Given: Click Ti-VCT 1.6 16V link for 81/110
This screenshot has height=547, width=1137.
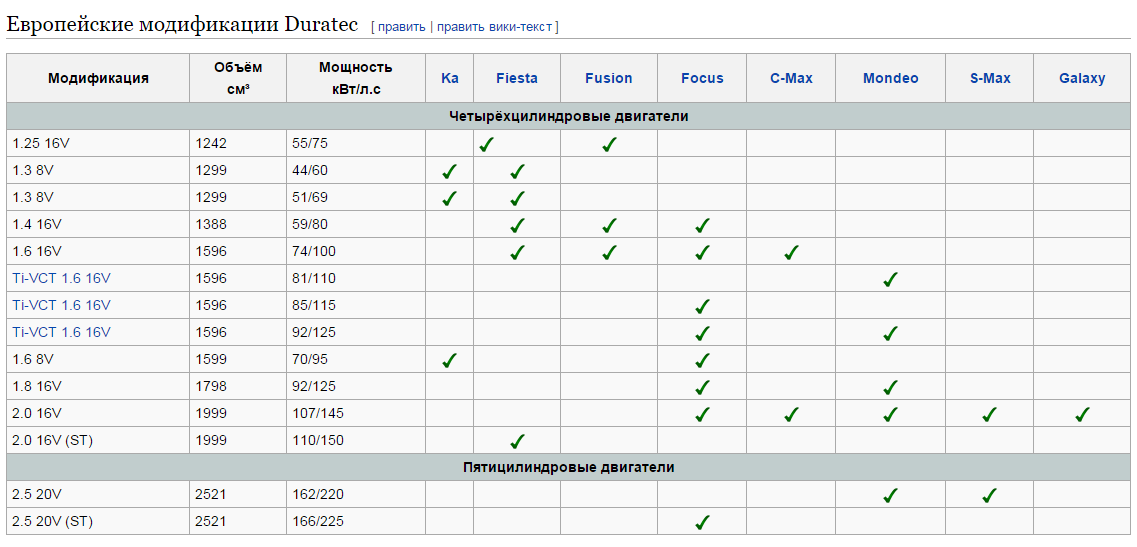Looking at the screenshot, I should click(61, 278).
